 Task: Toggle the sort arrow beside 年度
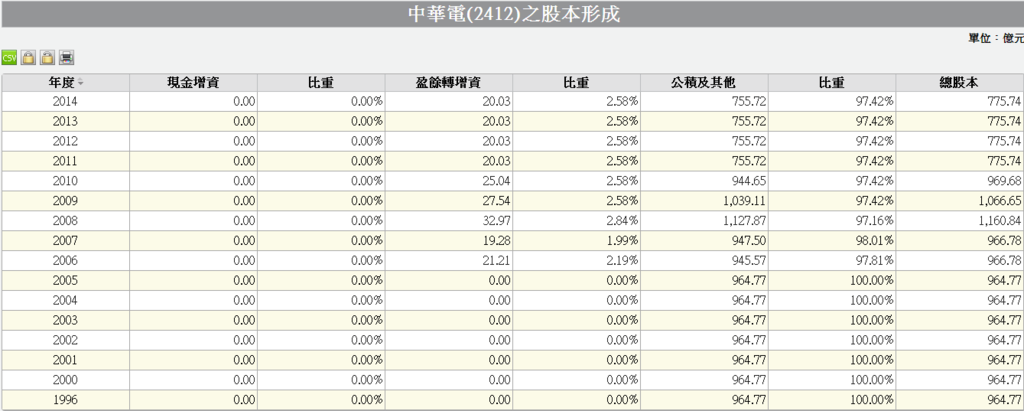[80, 83]
